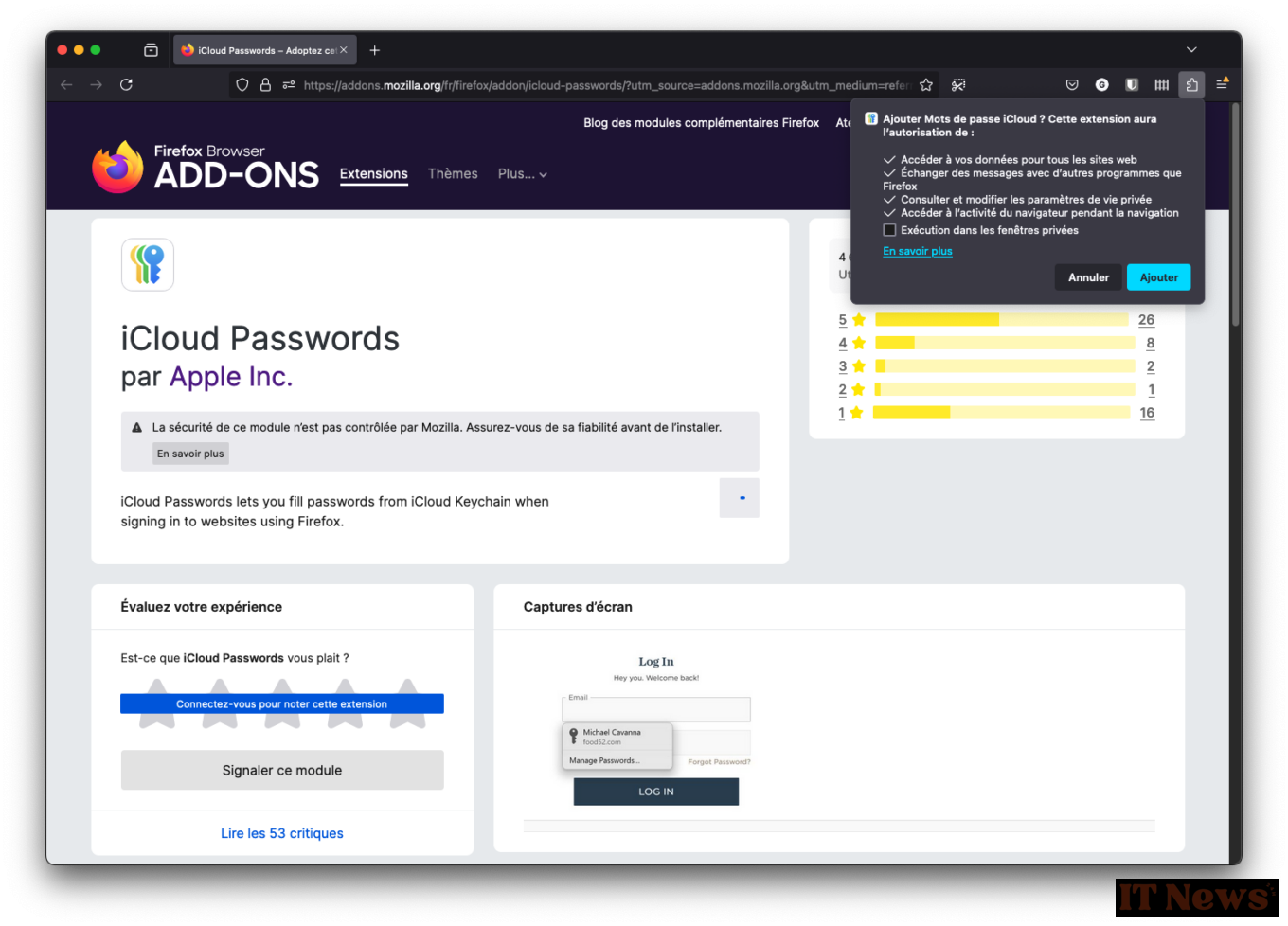Screen dimensions: 1288x926
Task: Enable running in private windows checkbox
Action: 889,230
